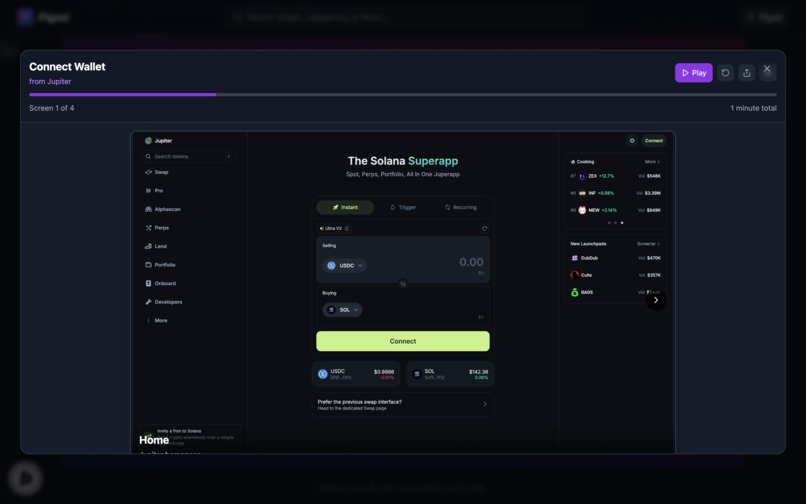The width and height of the screenshot is (806, 504).
Task: Open Swap from the sidebar
Action: (157, 172)
